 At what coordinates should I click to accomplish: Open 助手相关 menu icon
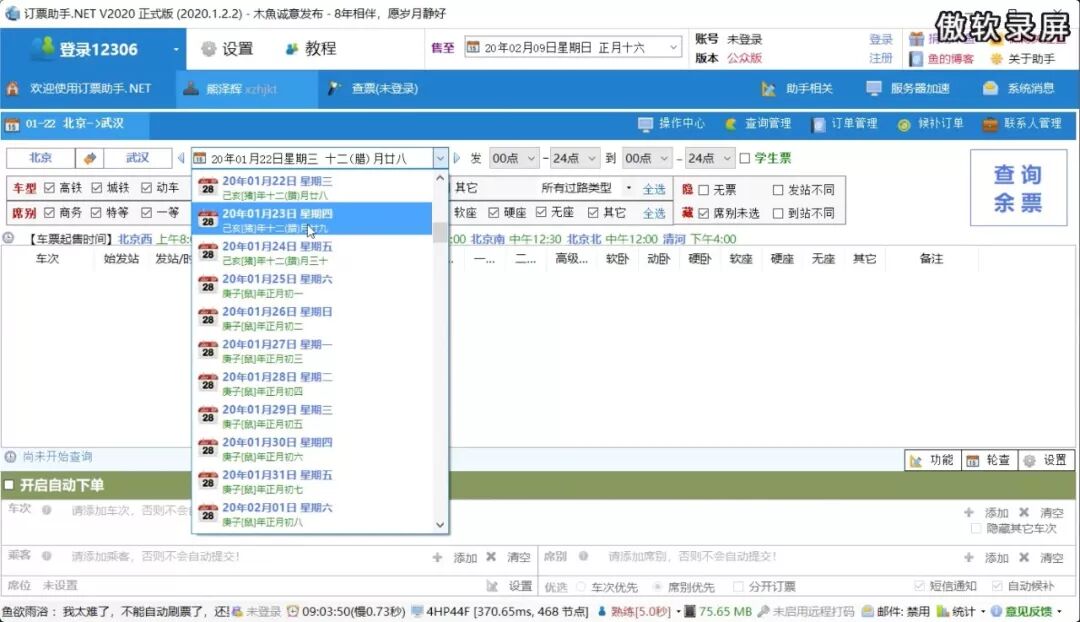[768, 89]
